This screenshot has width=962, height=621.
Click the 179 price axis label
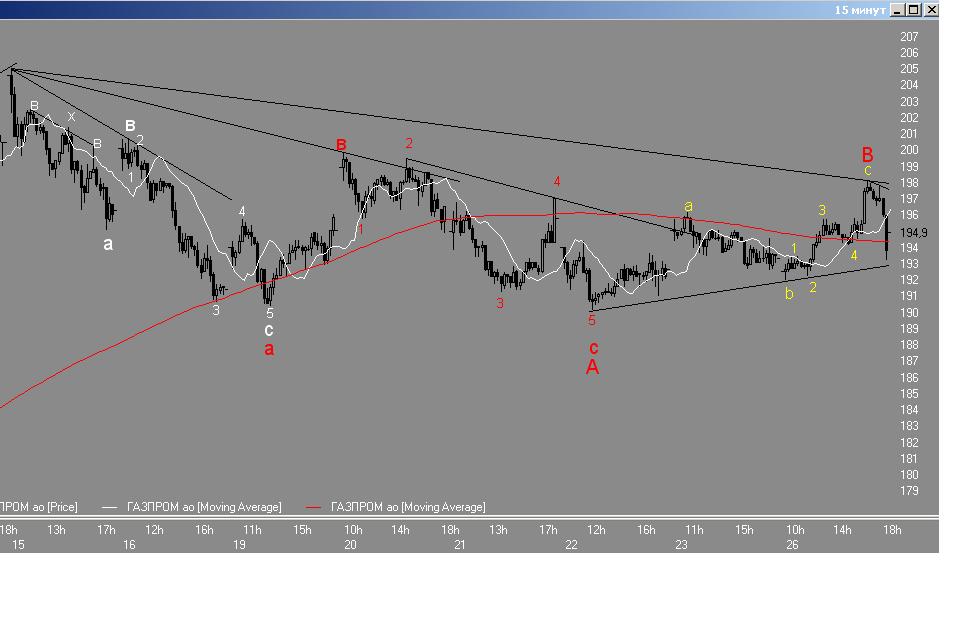click(909, 490)
